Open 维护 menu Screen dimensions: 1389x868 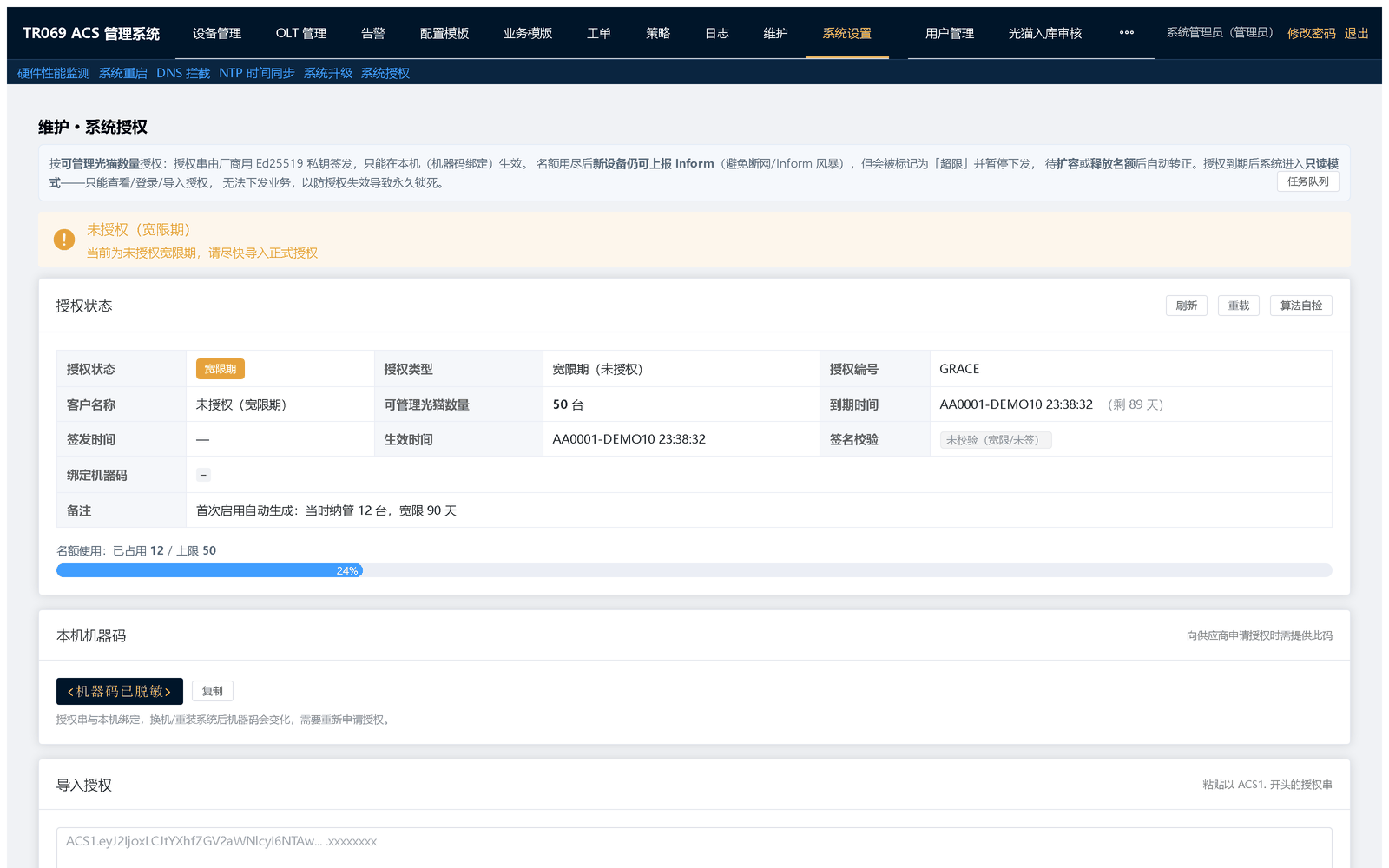[776, 33]
